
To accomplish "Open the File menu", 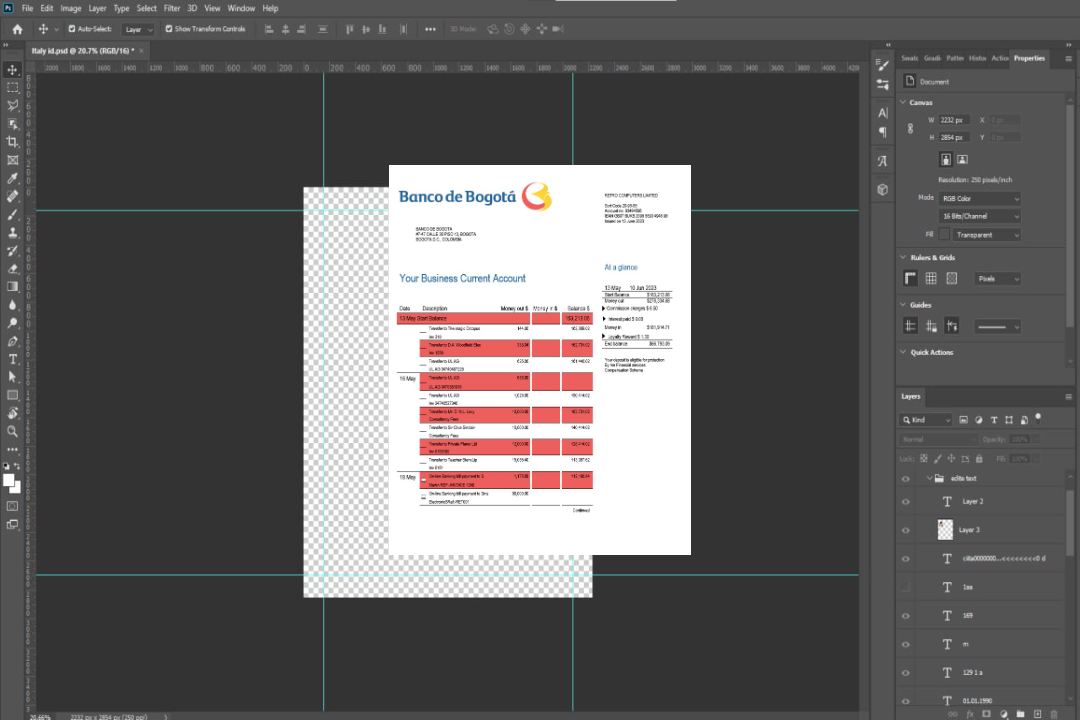I will click(x=28, y=8).
